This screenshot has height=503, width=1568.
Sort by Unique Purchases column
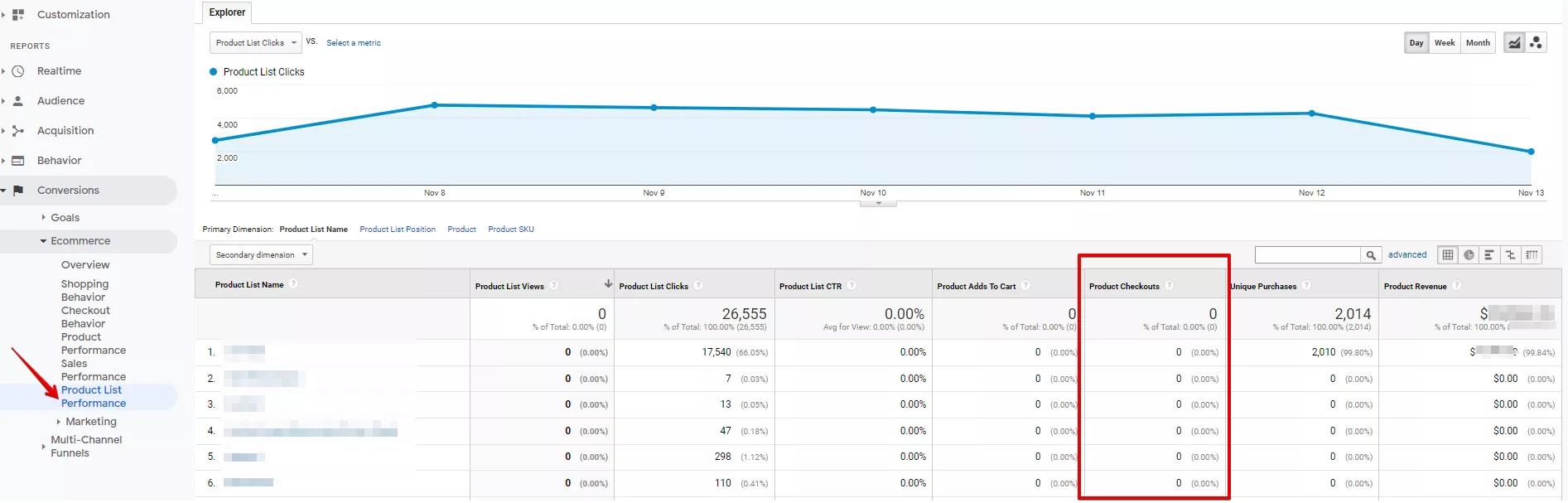tap(1263, 287)
